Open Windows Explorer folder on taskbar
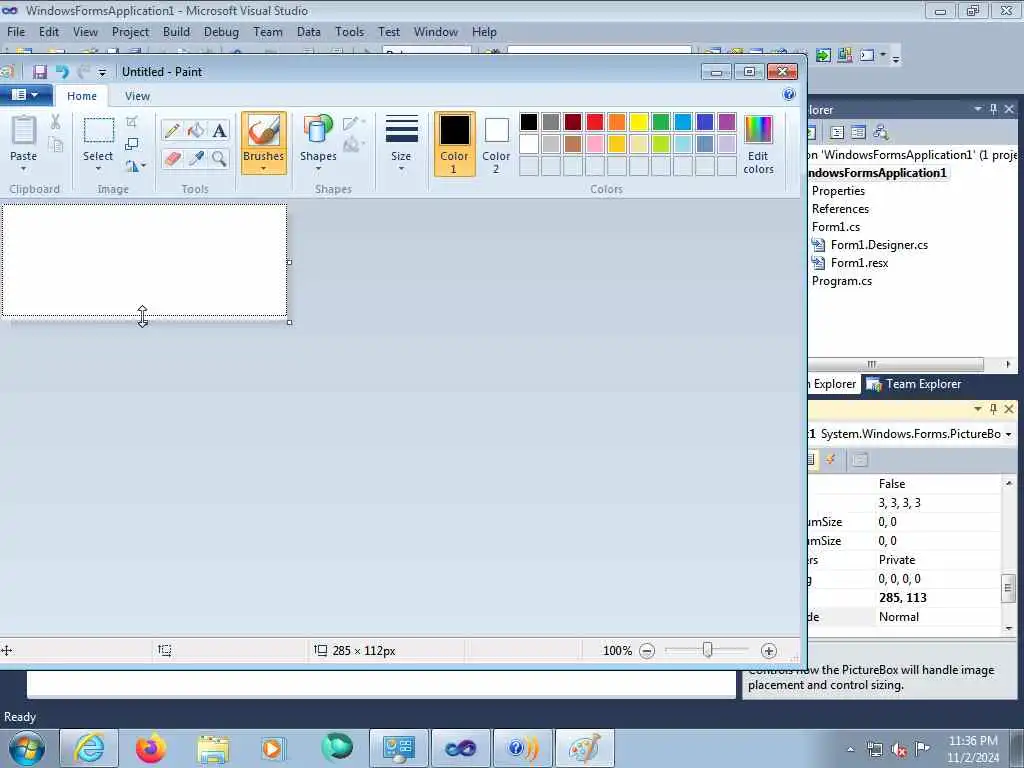Screen dimensions: 1024x768 tap(213, 748)
